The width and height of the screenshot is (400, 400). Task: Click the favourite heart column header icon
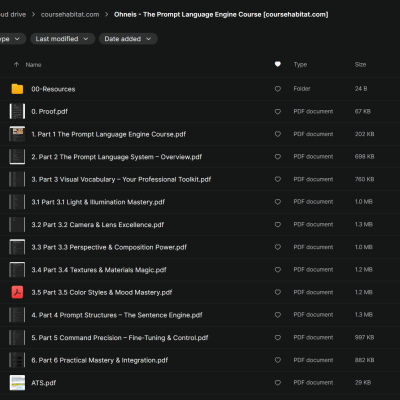[x=278, y=64]
